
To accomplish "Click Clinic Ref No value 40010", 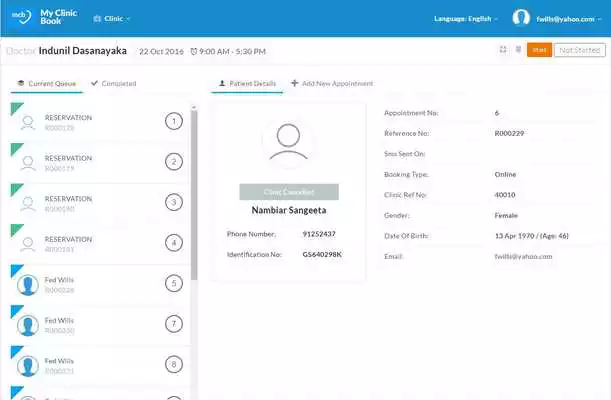I will [x=505, y=195].
